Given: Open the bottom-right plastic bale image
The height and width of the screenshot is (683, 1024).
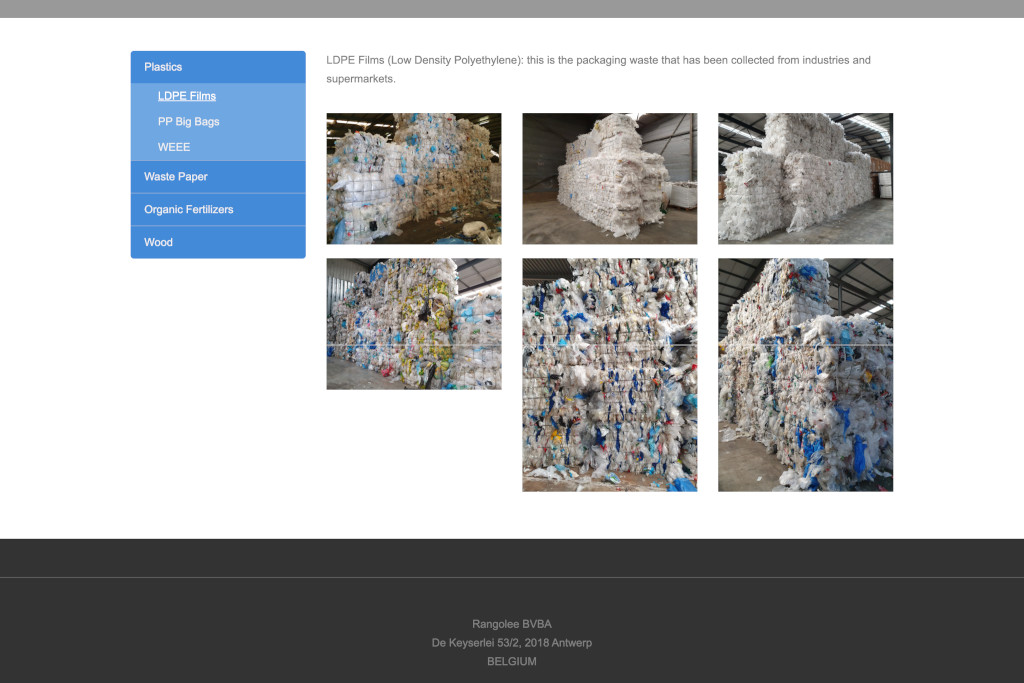Looking at the screenshot, I should pos(805,374).
